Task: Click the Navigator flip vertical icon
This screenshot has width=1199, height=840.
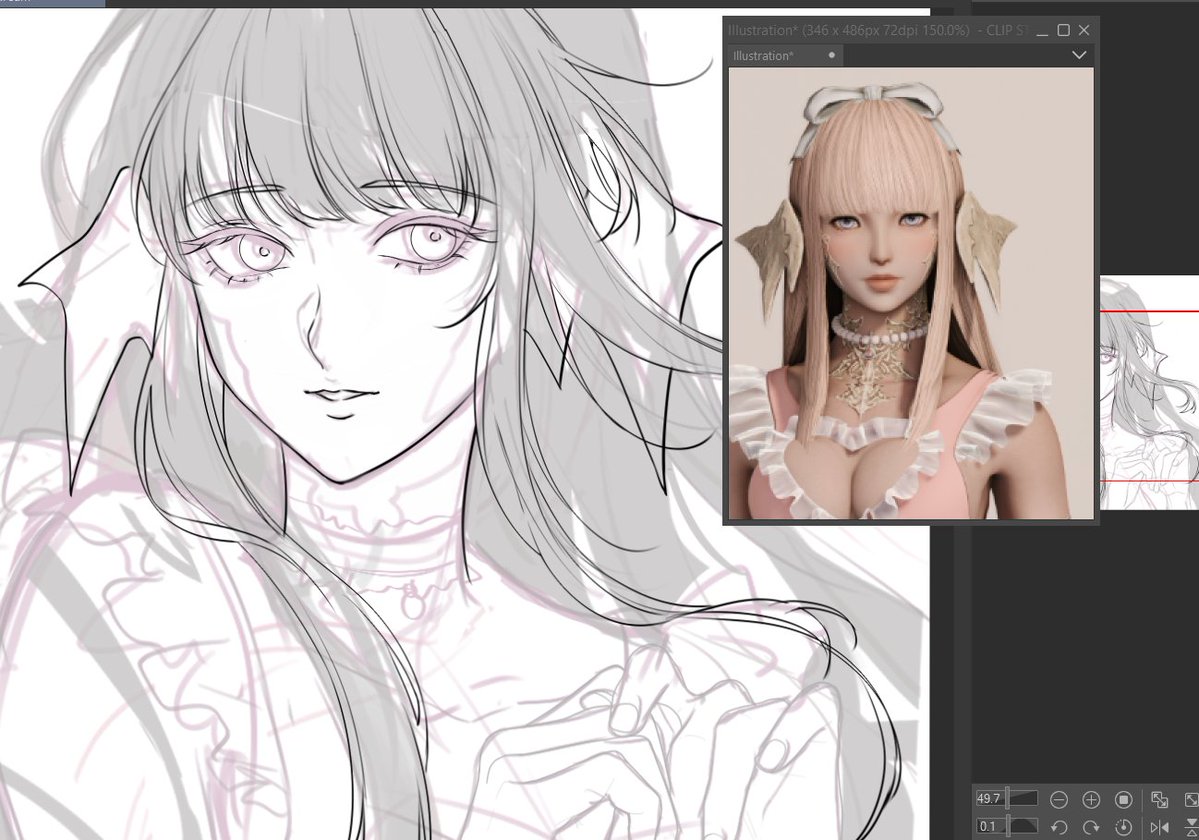Action: point(1191,827)
